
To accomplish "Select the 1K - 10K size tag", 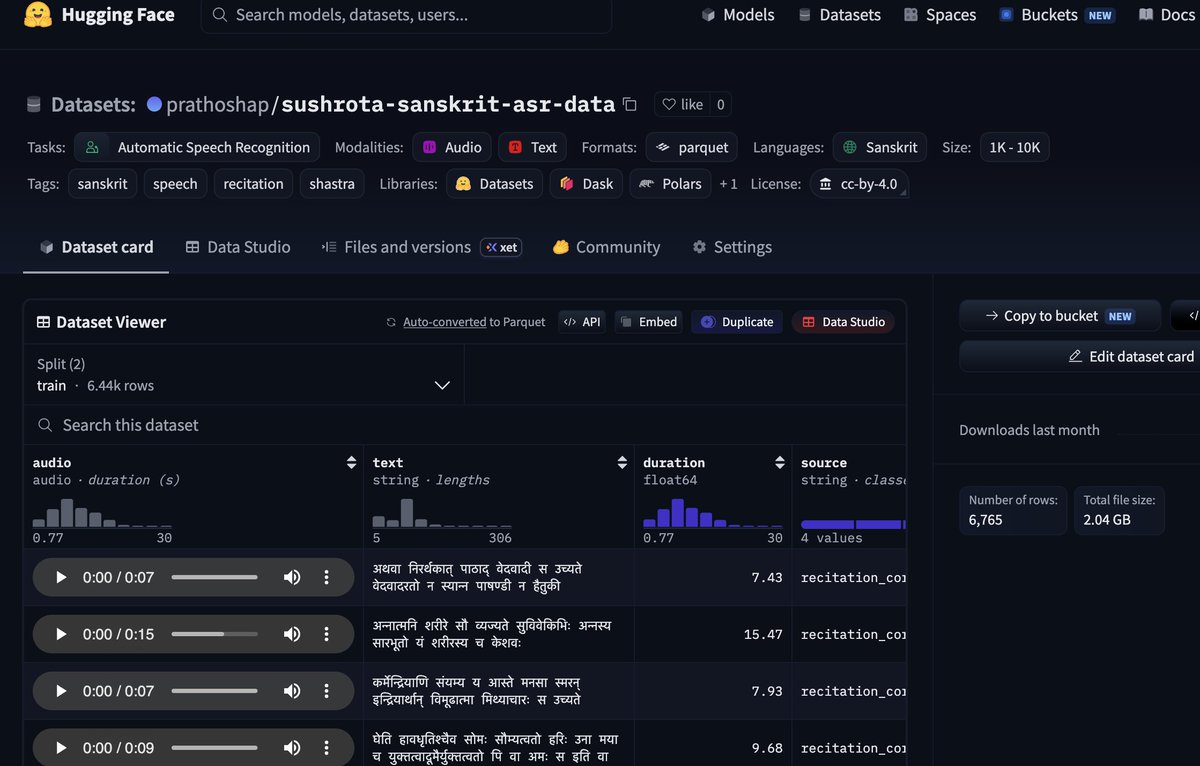I will [x=1014, y=147].
